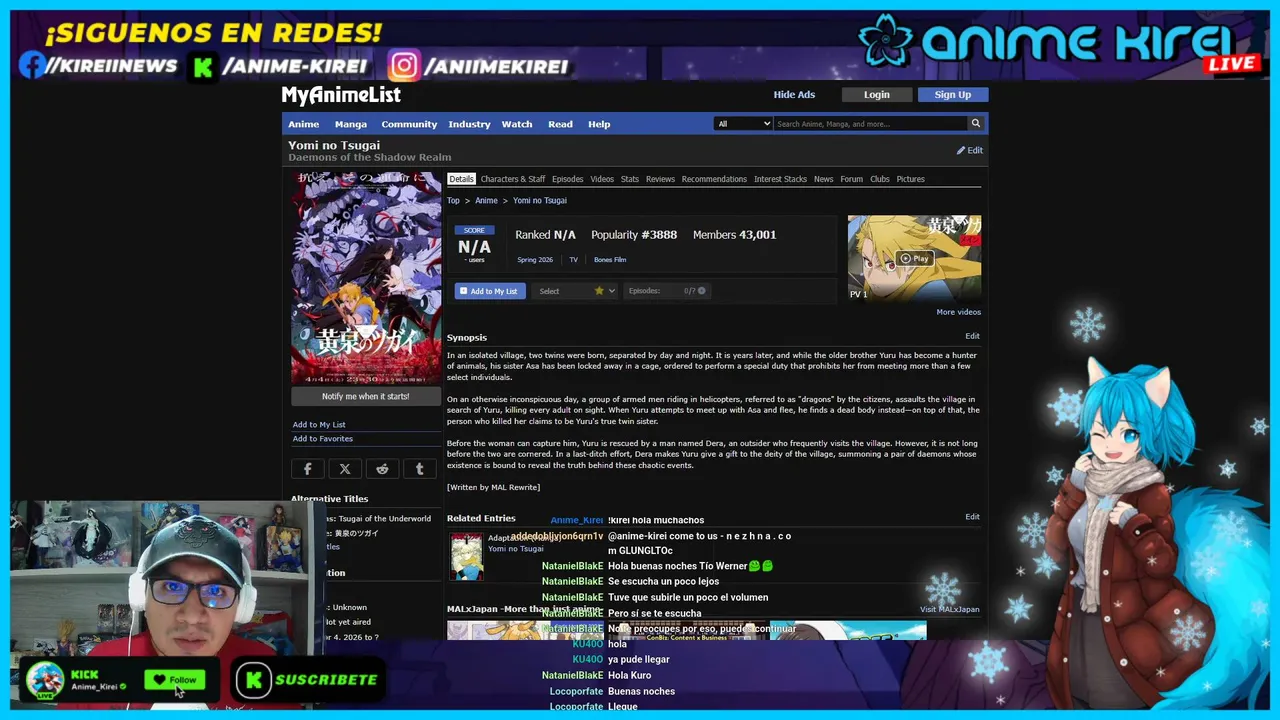This screenshot has height=720, width=1280.
Task: Select the Details tab
Action: (x=461, y=179)
